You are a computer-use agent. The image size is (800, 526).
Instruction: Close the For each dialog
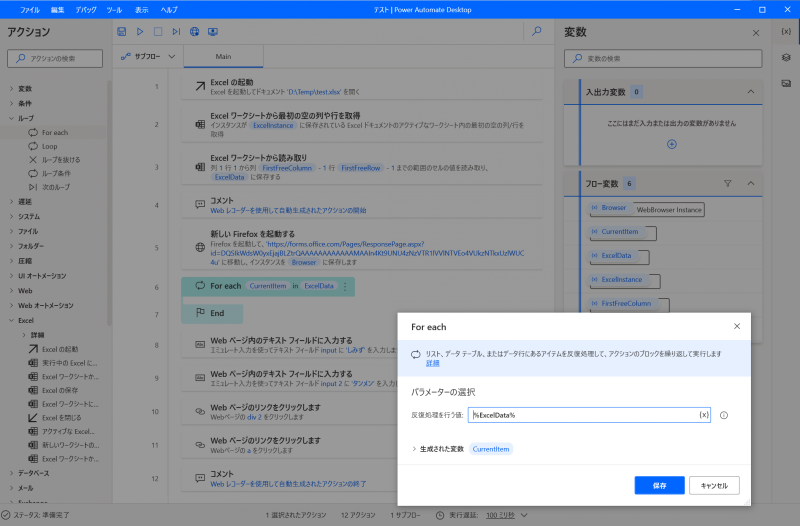(737, 326)
